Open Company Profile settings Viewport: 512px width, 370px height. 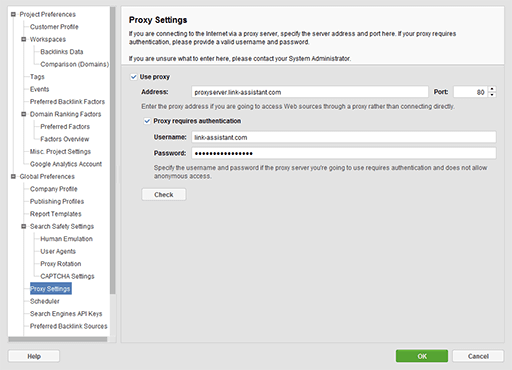pyautogui.click(x=53, y=189)
